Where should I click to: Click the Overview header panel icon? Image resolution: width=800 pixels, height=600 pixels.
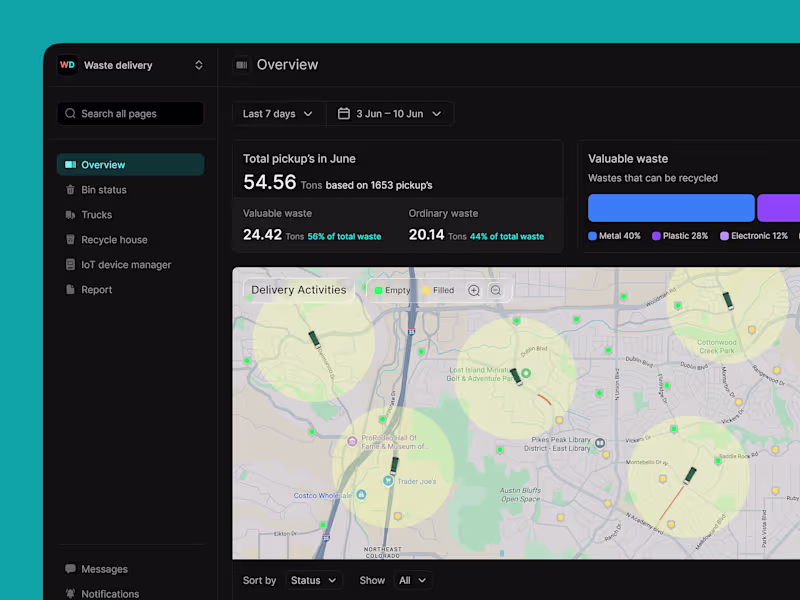(x=241, y=64)
